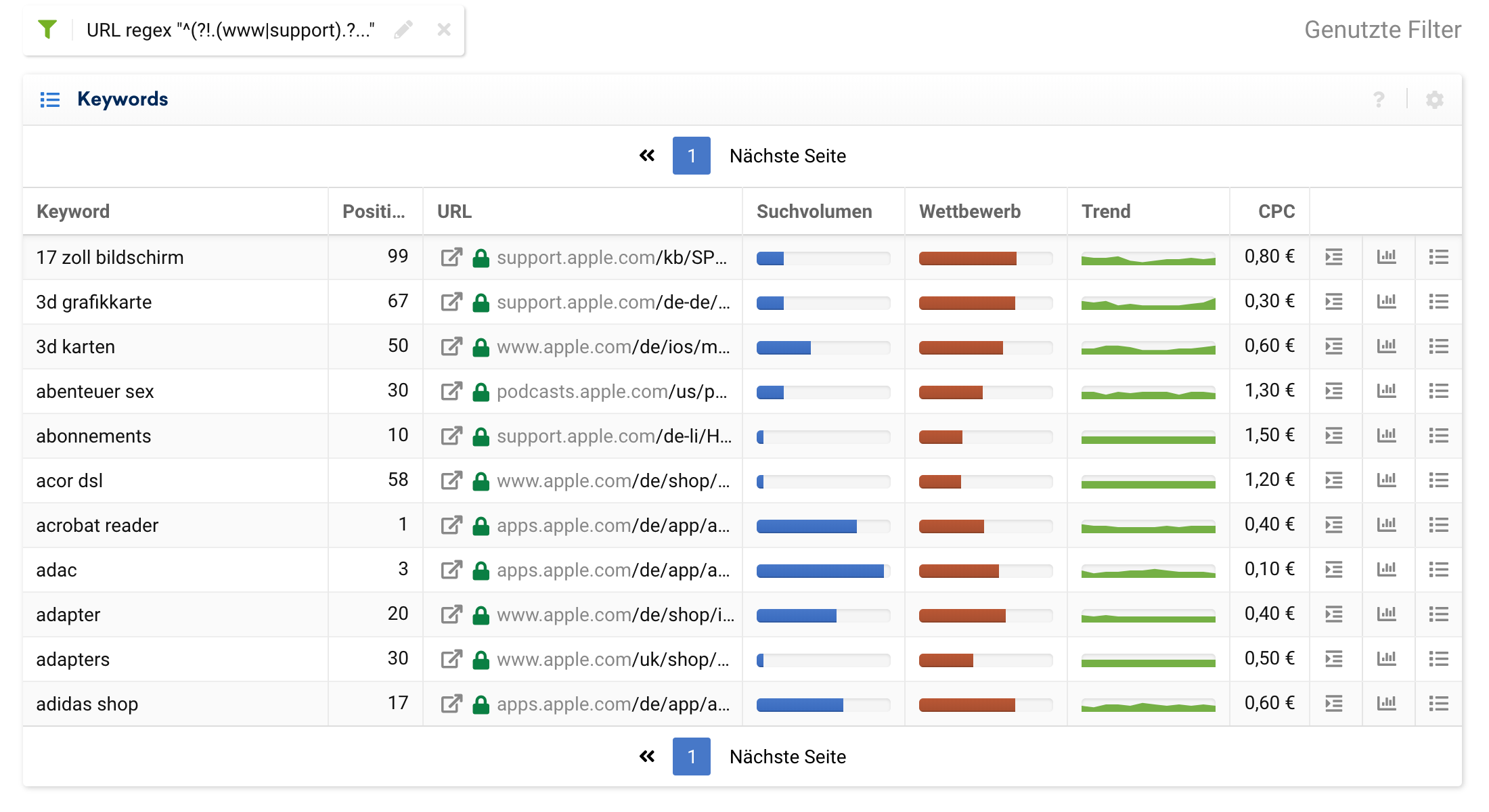Select the keyword 'acor dsl'

point(70,480)
